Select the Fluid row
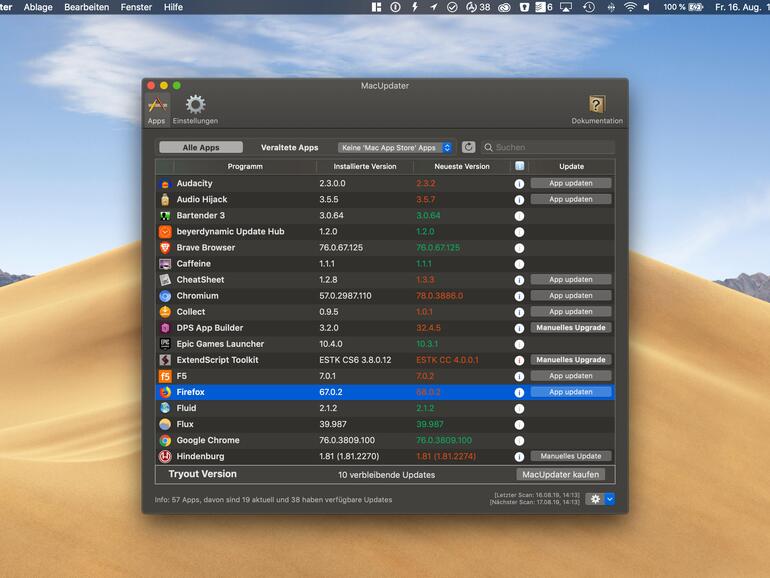Viewport: 770px width, 578px height. tap(385, 408)
